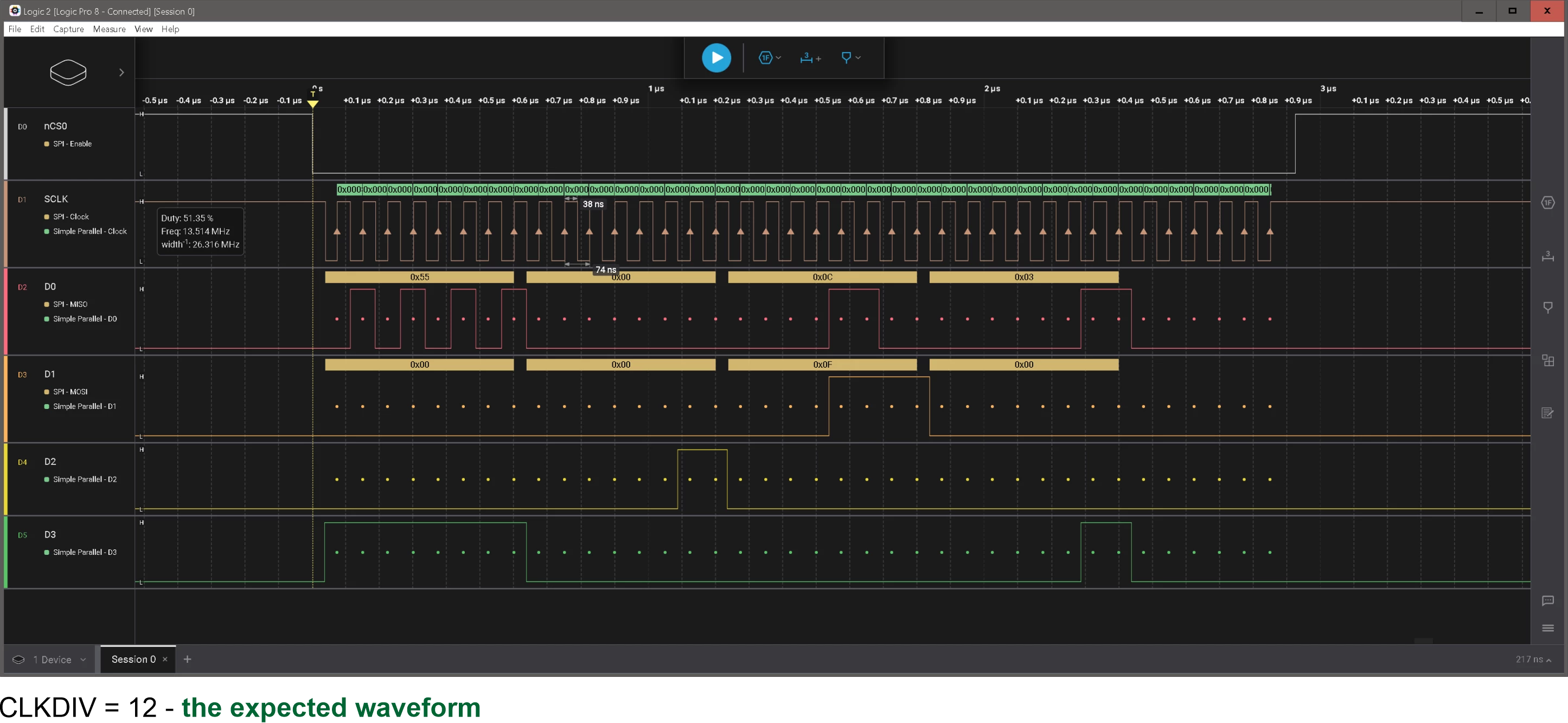The height and width of the screenshot is (723, 1568).
Task: Click the 1 µs timeline ruler label
Action: point(656,89)
